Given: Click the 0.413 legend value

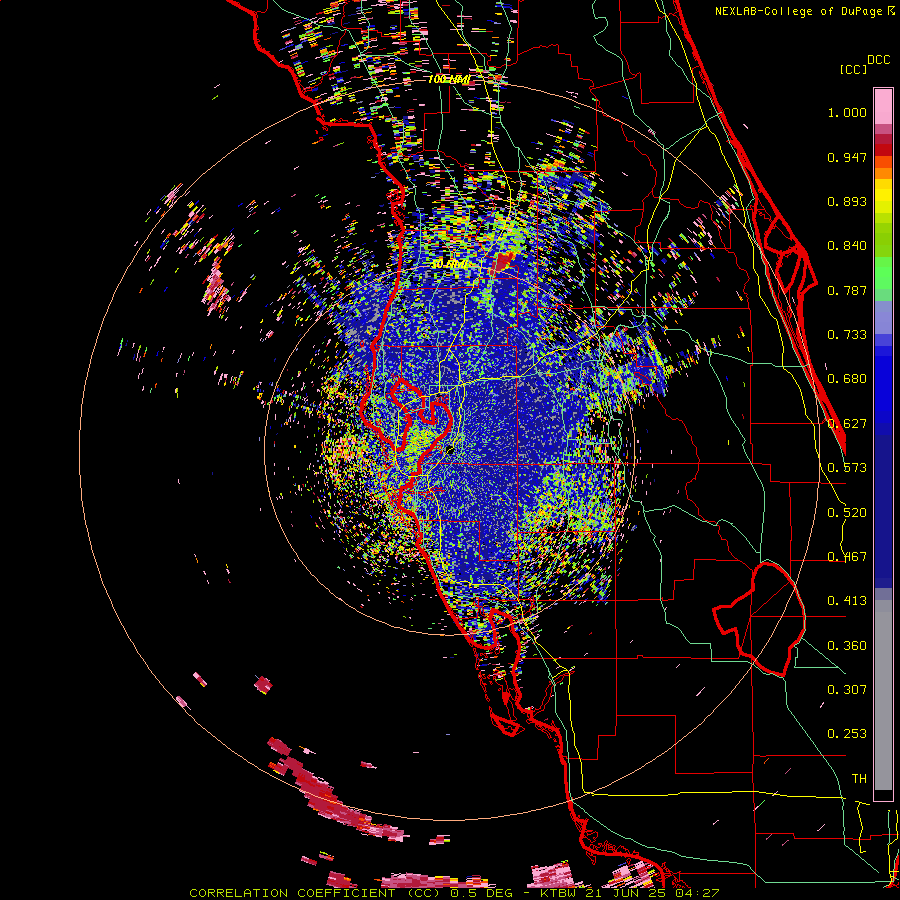Looking at the screenshot, I should pyautogui.click(x=847, y=601).
